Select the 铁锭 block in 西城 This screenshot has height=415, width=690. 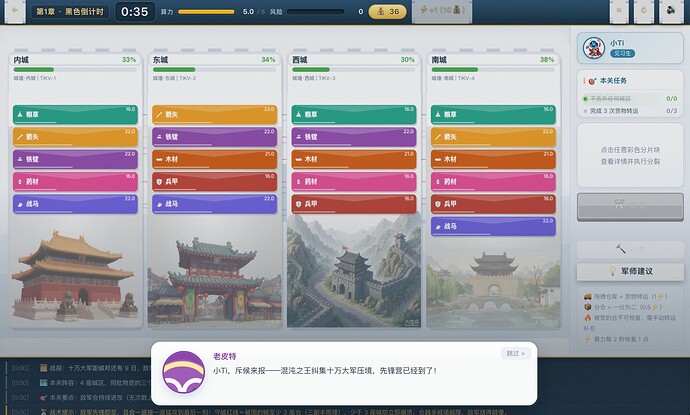coord(354,137)
